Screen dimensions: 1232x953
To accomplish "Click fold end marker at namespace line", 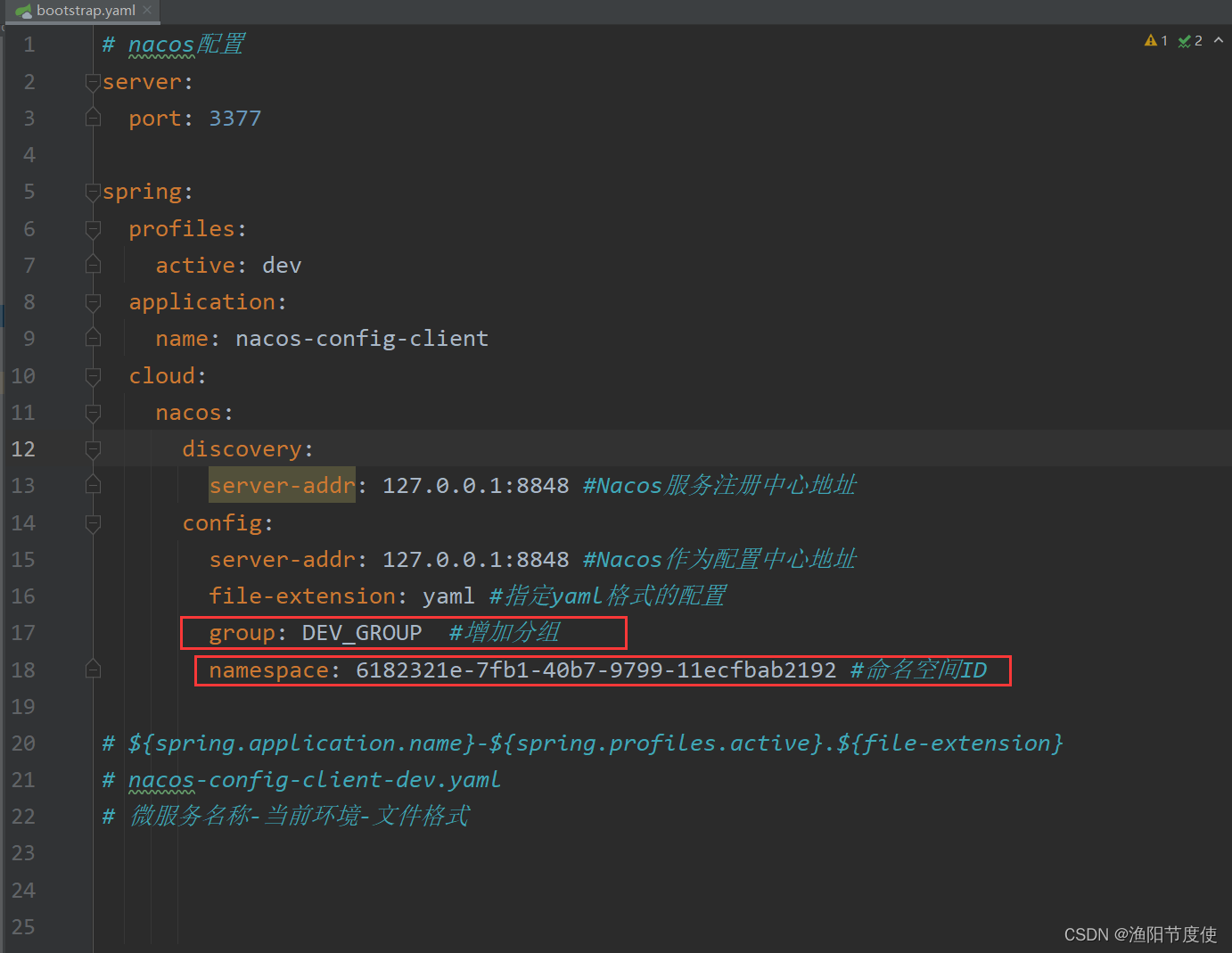I will pos(93,670).
